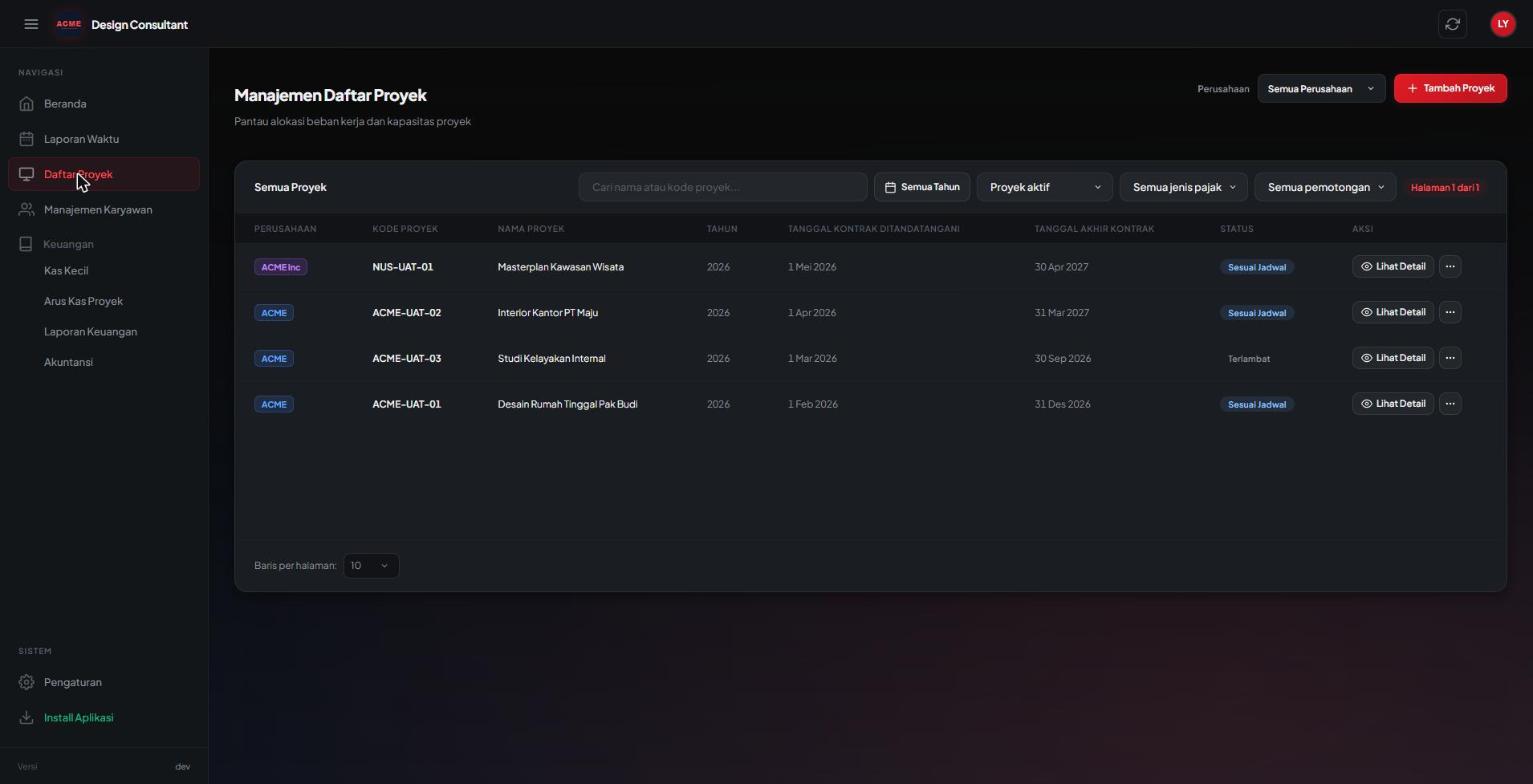The image size is (1533, 784).
Task: Click the refresh icon in top bar
Action: (x=1452, y=24)
